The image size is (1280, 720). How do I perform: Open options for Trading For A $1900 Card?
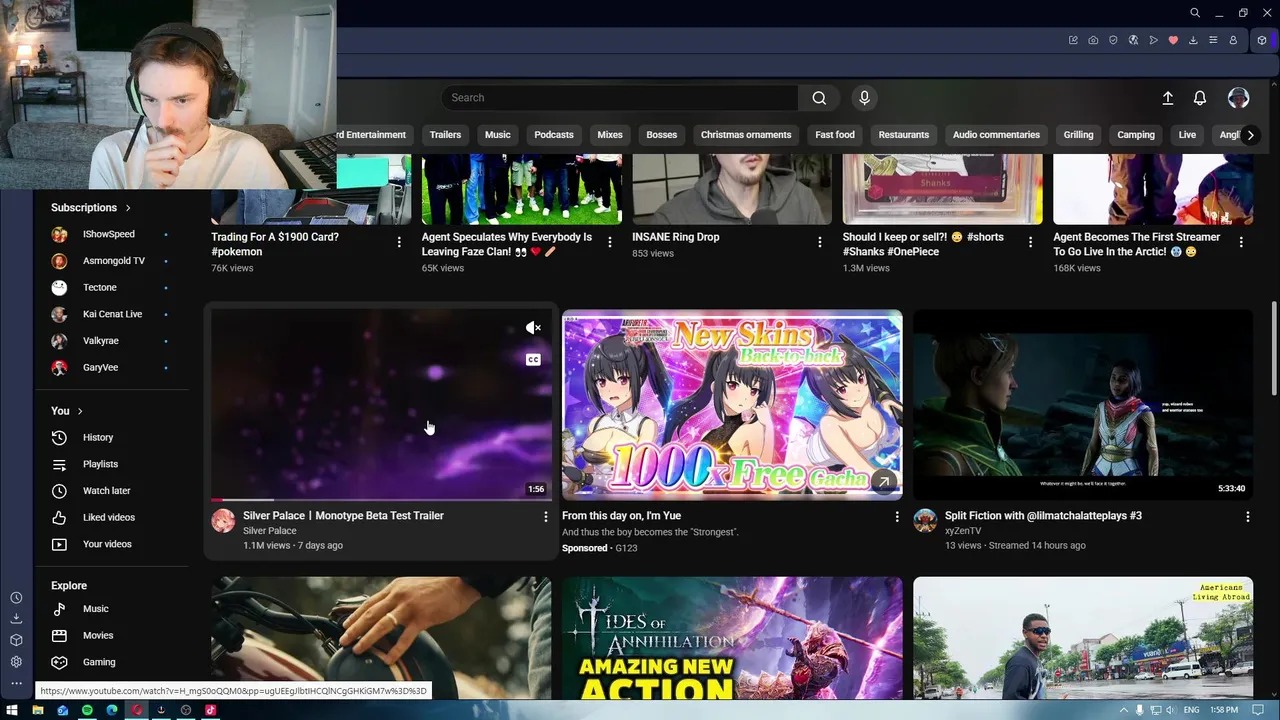coord(398,242)
